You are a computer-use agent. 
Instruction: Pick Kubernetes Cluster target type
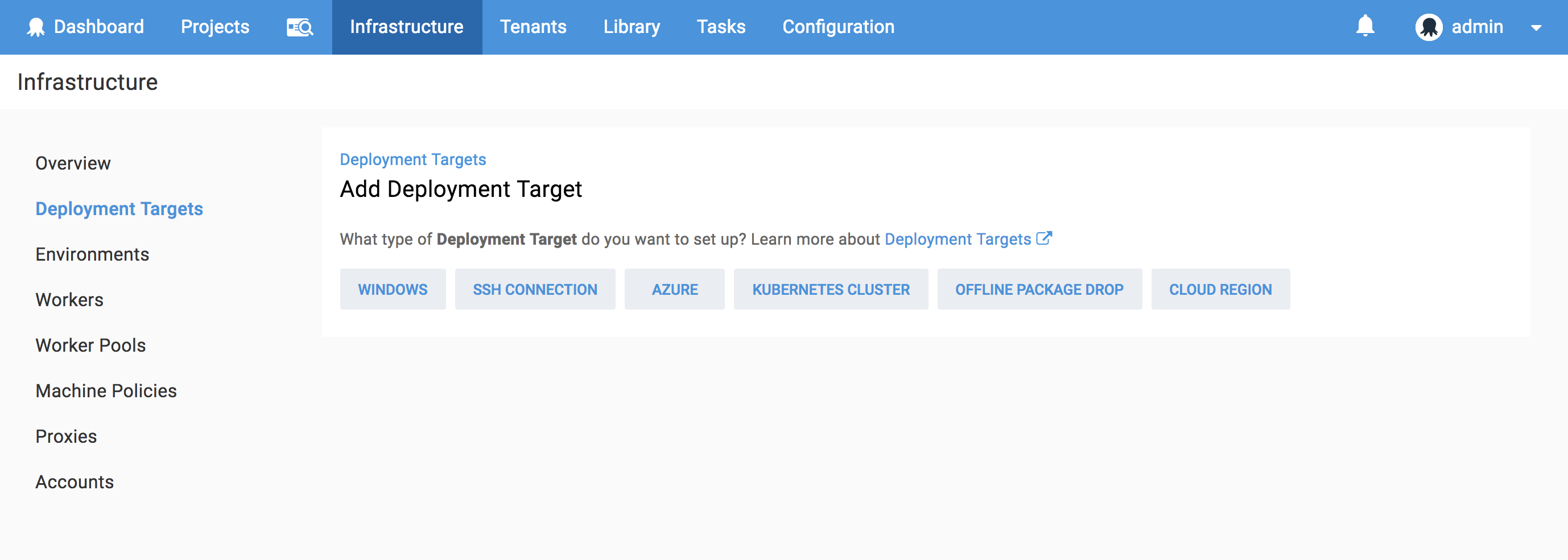(830, 290)
